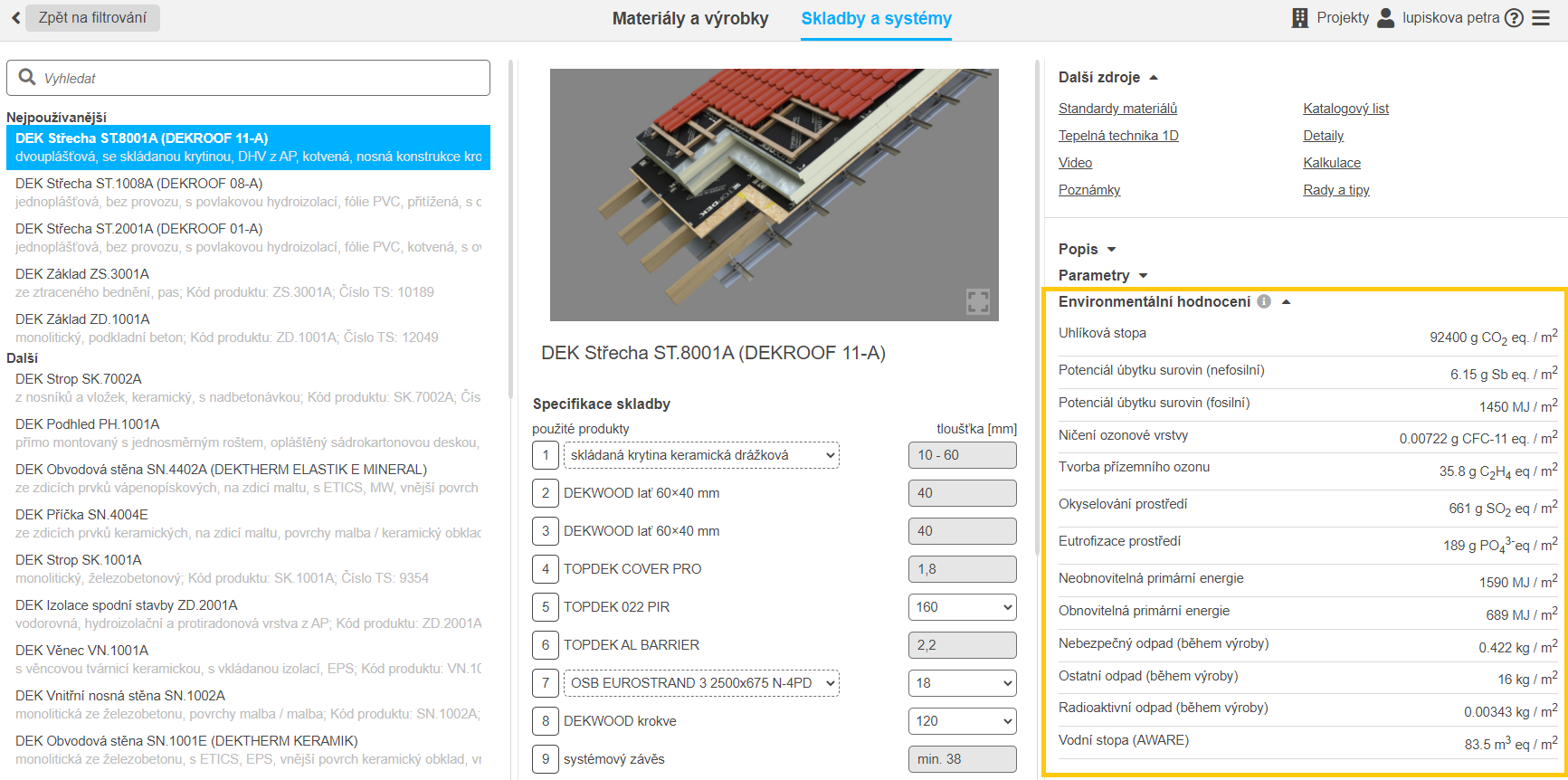Select DEK Střecha ST.2001A (DEKROOF 01-A)
Viewport: 1568px width, 780px height.
(248, 237)
